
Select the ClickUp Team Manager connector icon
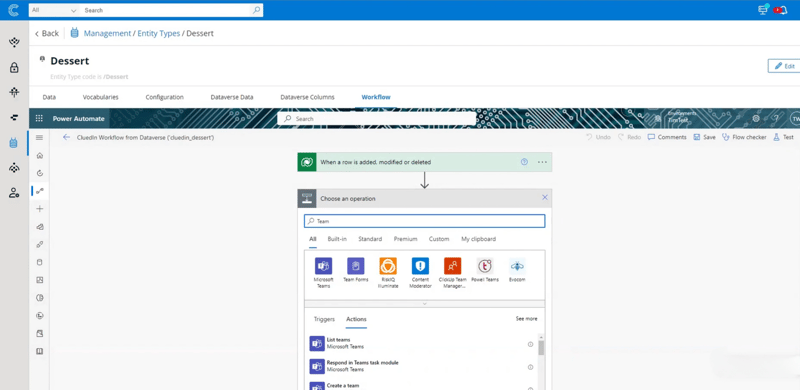point(453,266)
